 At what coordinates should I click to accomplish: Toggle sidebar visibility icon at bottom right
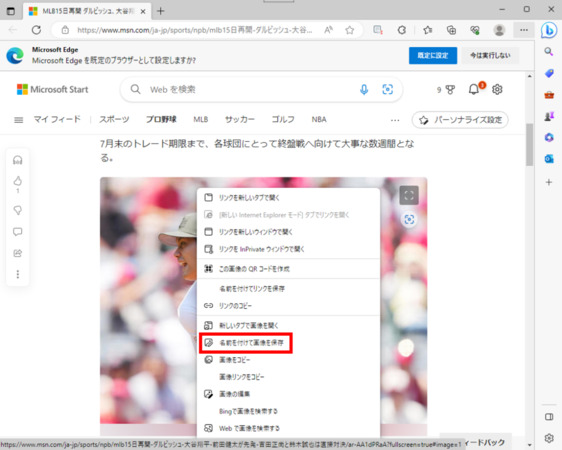point(549,417)
